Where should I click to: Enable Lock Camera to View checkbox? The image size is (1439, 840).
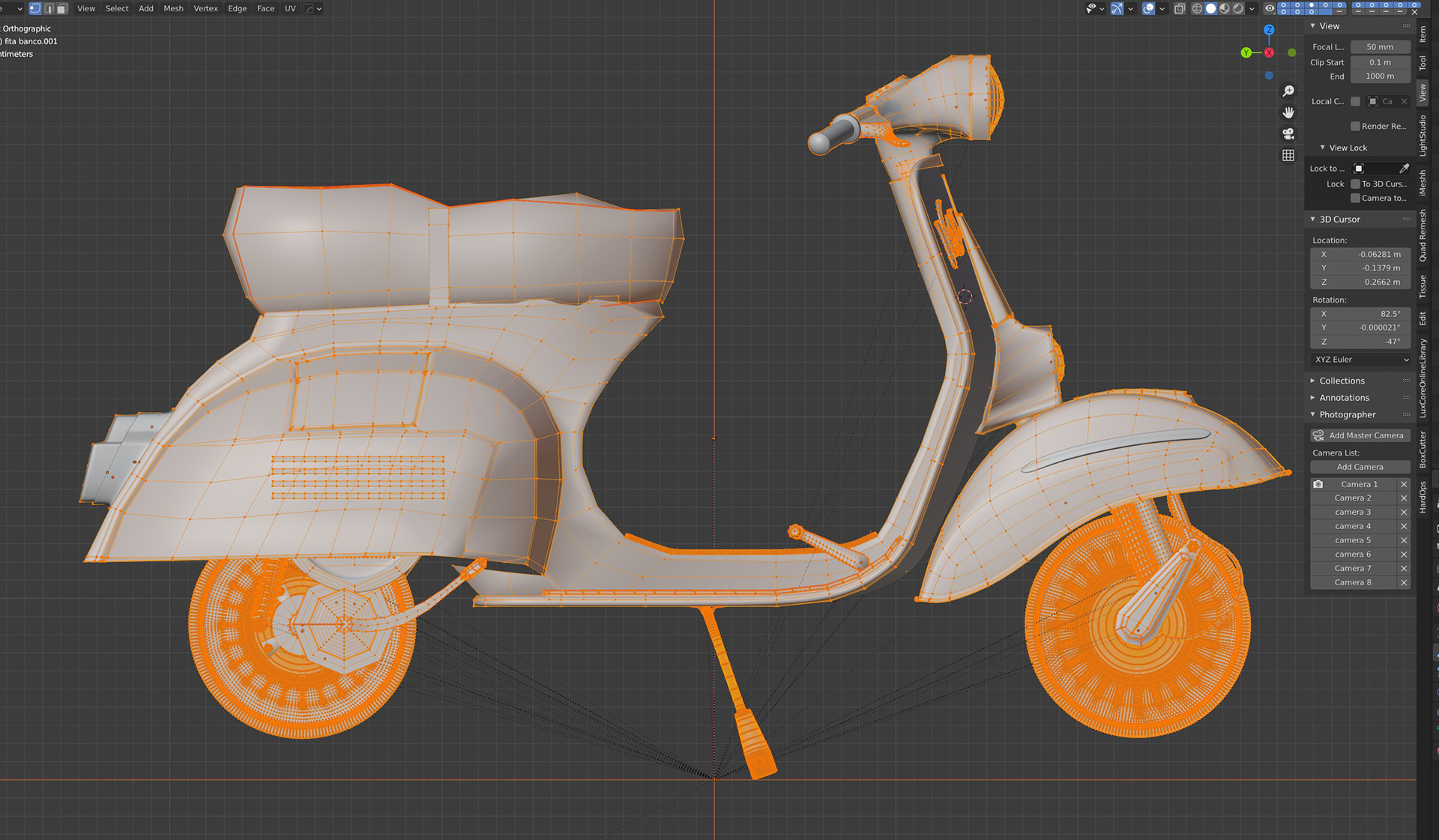[1355, 199]
